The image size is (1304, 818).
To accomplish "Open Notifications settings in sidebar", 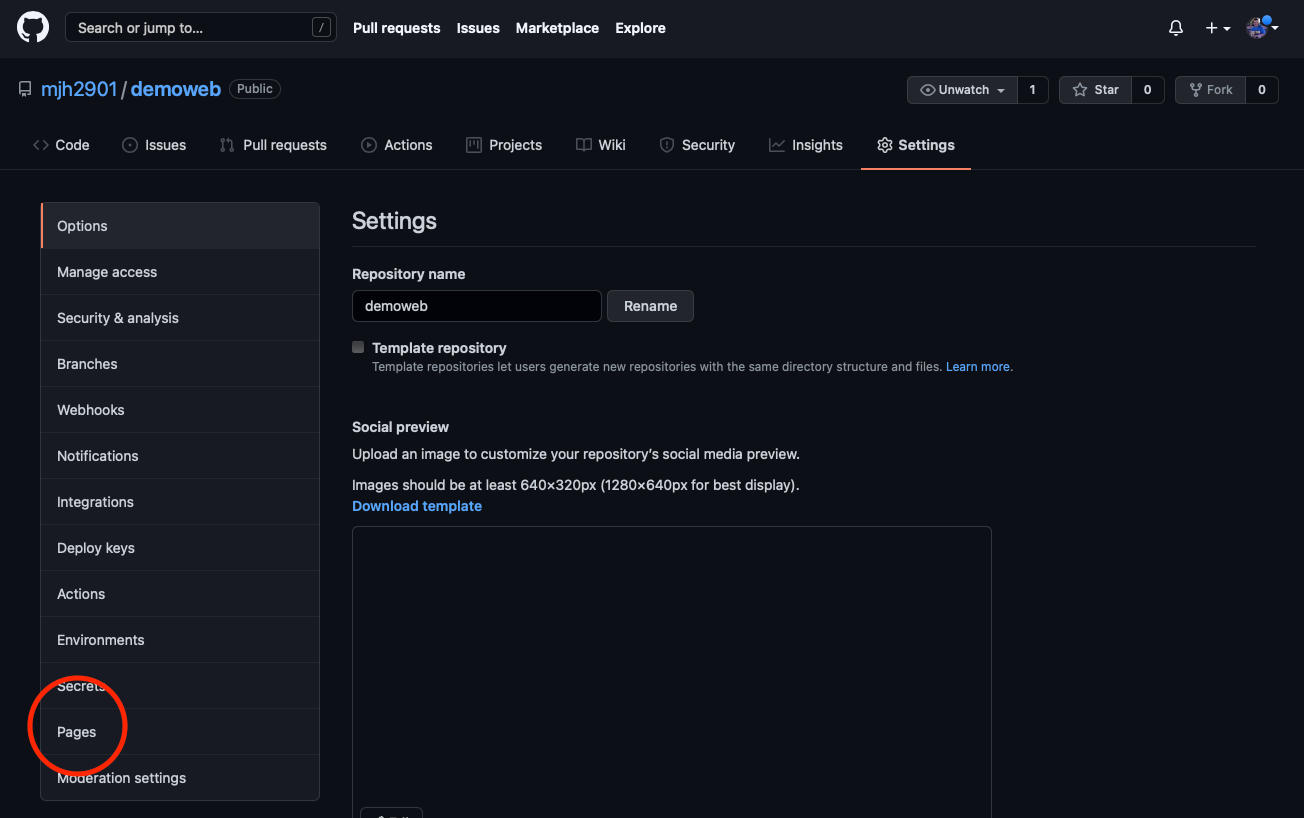I will (180, 456).
